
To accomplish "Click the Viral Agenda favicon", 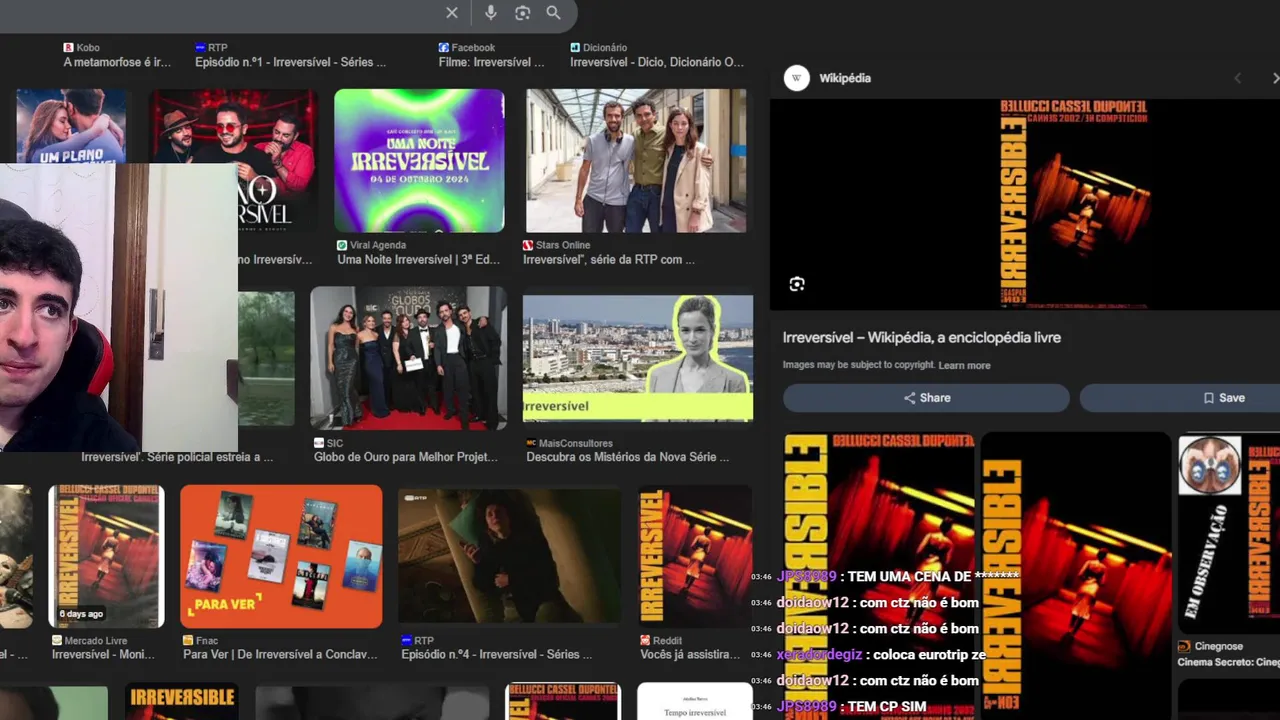I will pyautogui.click(x=342, y=245).
